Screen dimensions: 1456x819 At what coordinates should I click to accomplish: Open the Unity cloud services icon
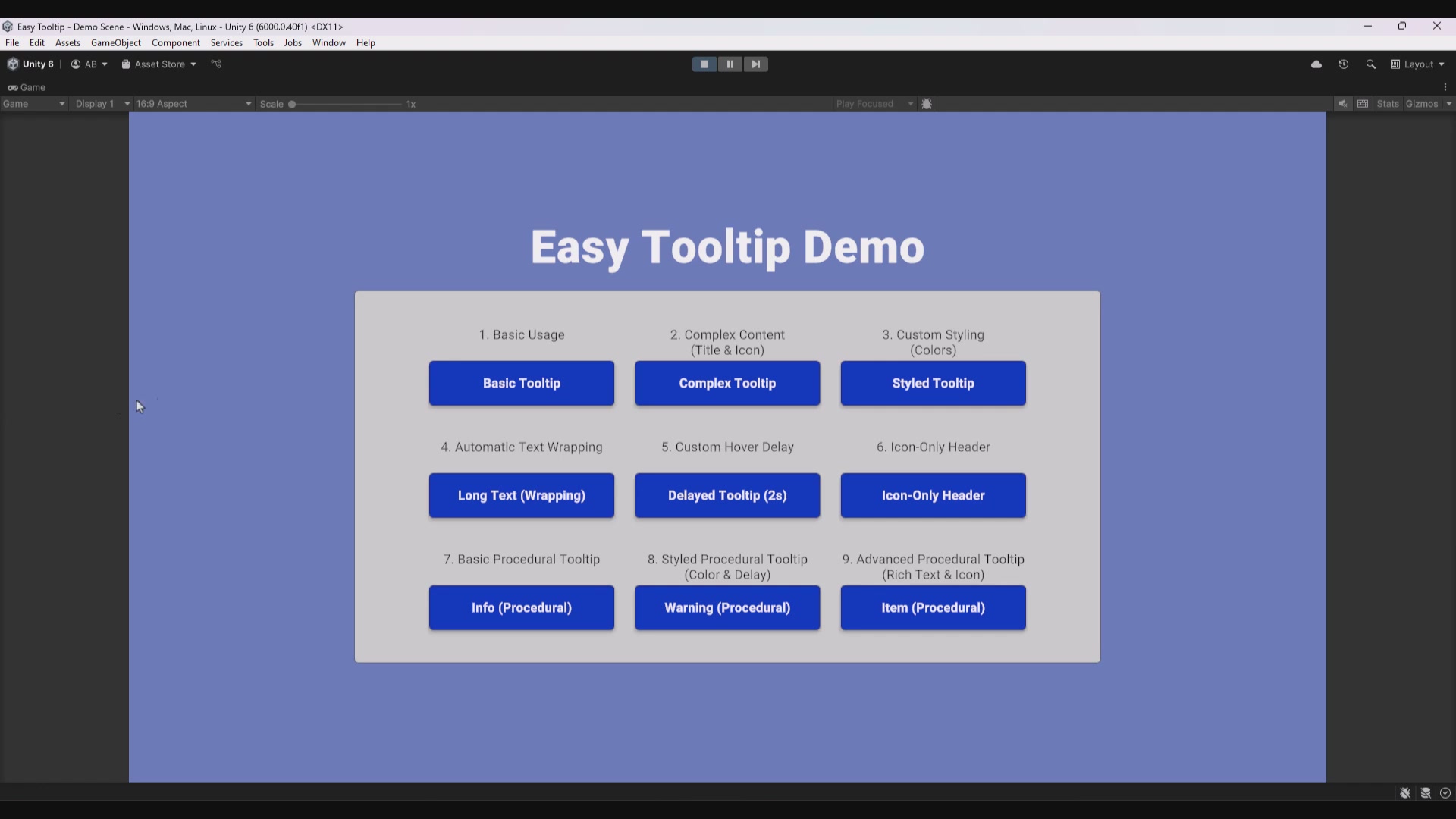[1316, 64]
